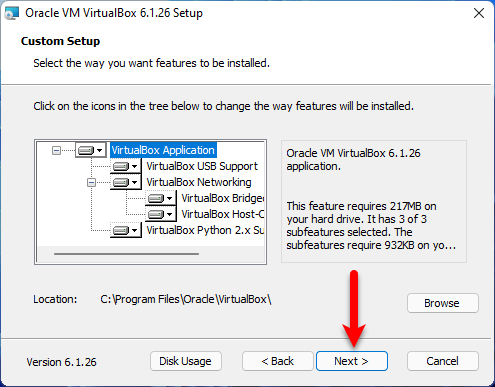The height and width of the screenshot is (387, 495).
Task: Select the VirtualBox USB Support feature
Action: [x=202, y=166]
